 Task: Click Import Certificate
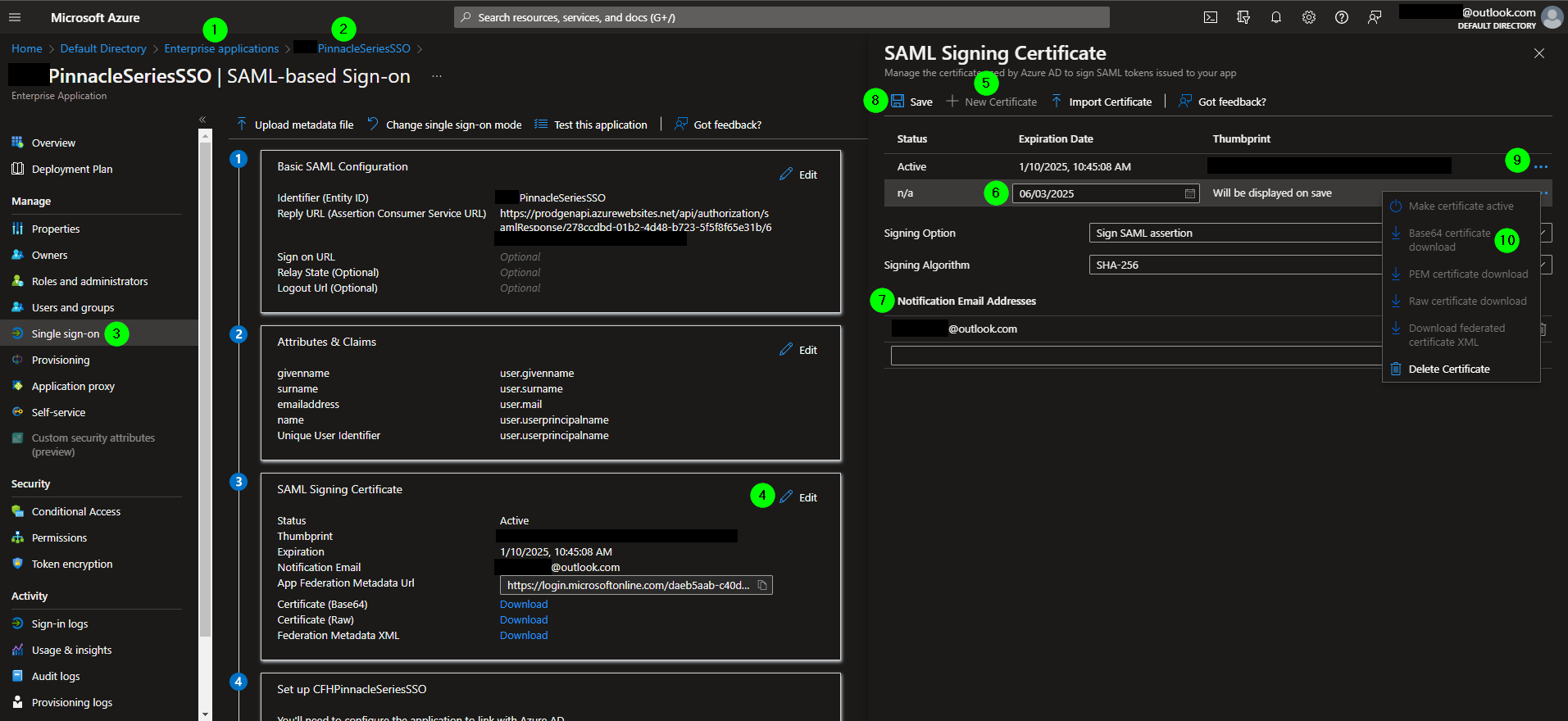pos(1101,102)
